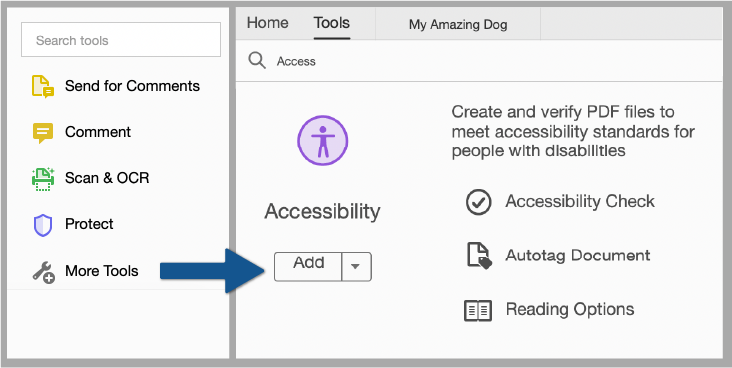Click the Protect shield icon

click(42, 225)
